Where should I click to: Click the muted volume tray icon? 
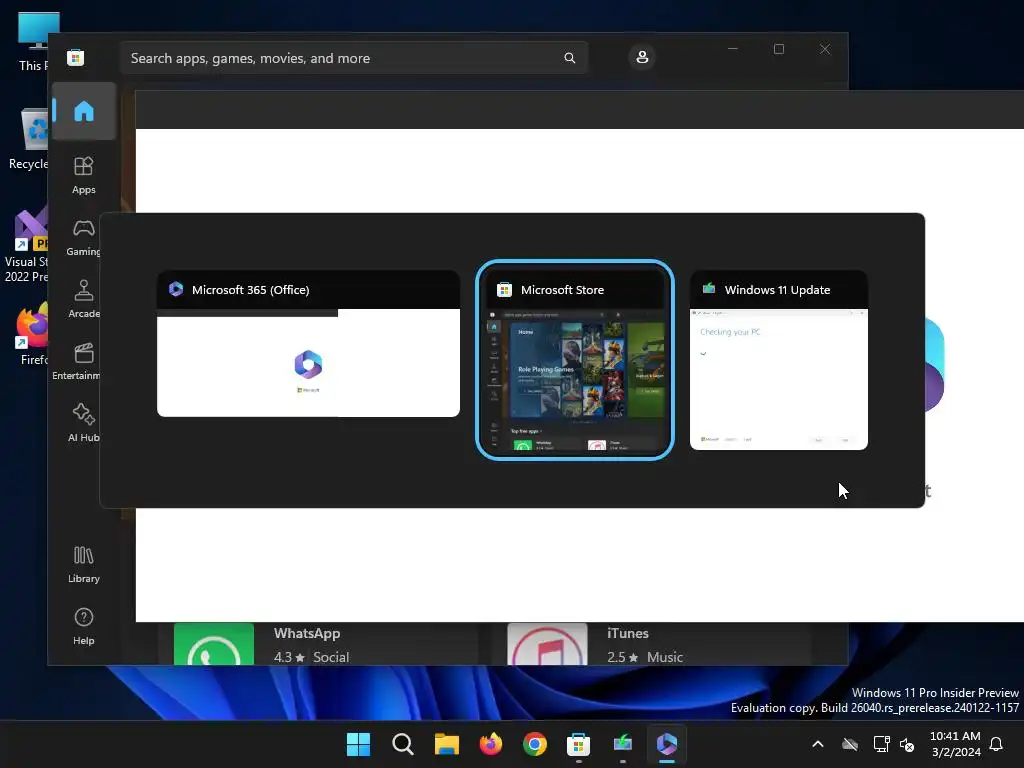(x=907, y=744)
